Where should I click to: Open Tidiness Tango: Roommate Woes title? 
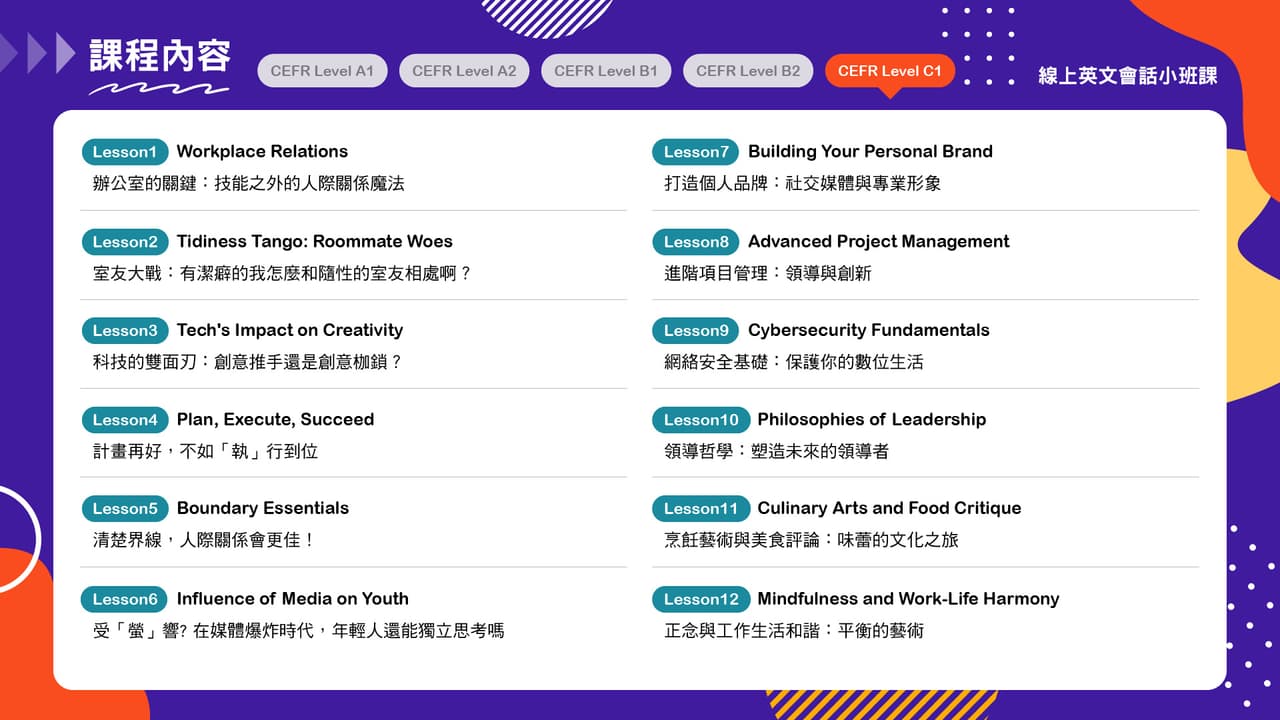coord(314,242)
